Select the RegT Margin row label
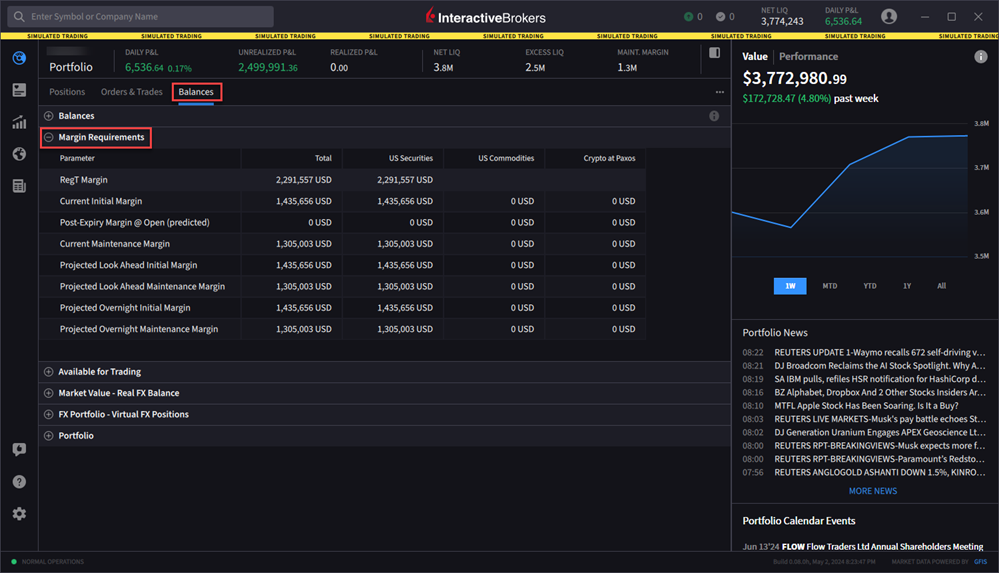 point(83,180)
